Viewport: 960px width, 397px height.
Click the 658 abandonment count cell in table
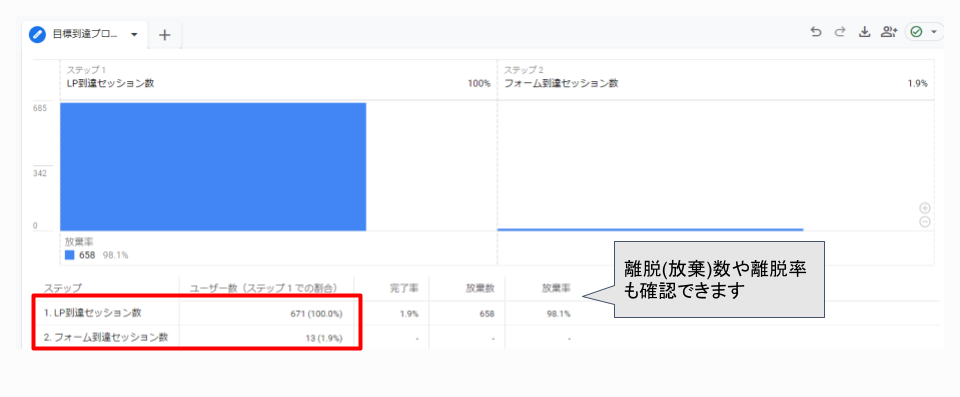[x=487, y=314]
